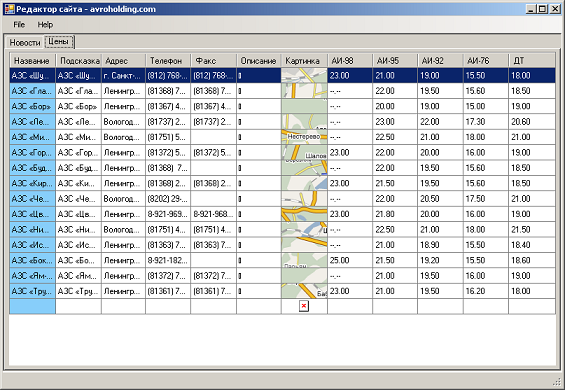
Task: Click the 21.80 АИ-95 price cell
Action: click(x=395, y=214)
